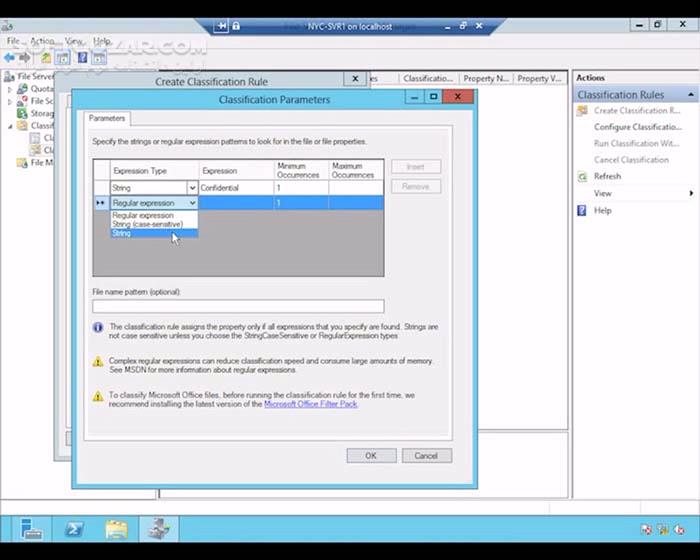
Task: Click the File Server Resource Manager taskbar icon
Action: 159,529
